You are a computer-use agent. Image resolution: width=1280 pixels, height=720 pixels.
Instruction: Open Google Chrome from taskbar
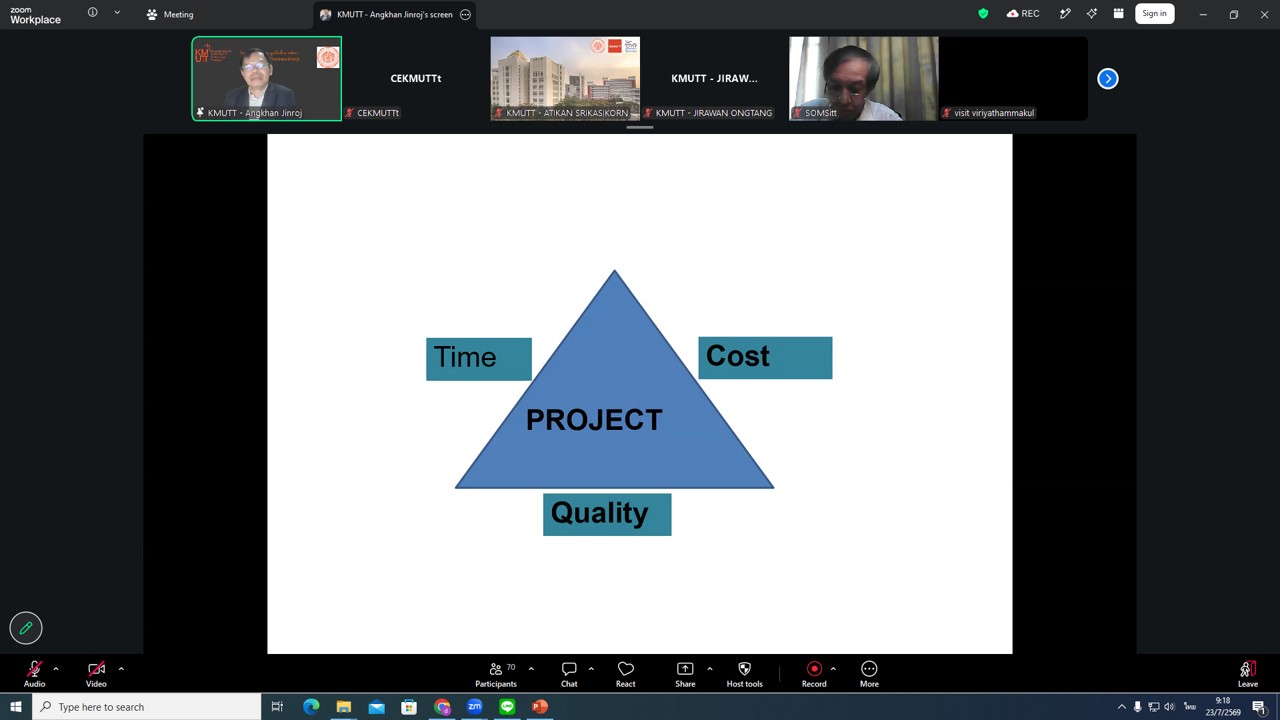442,707
